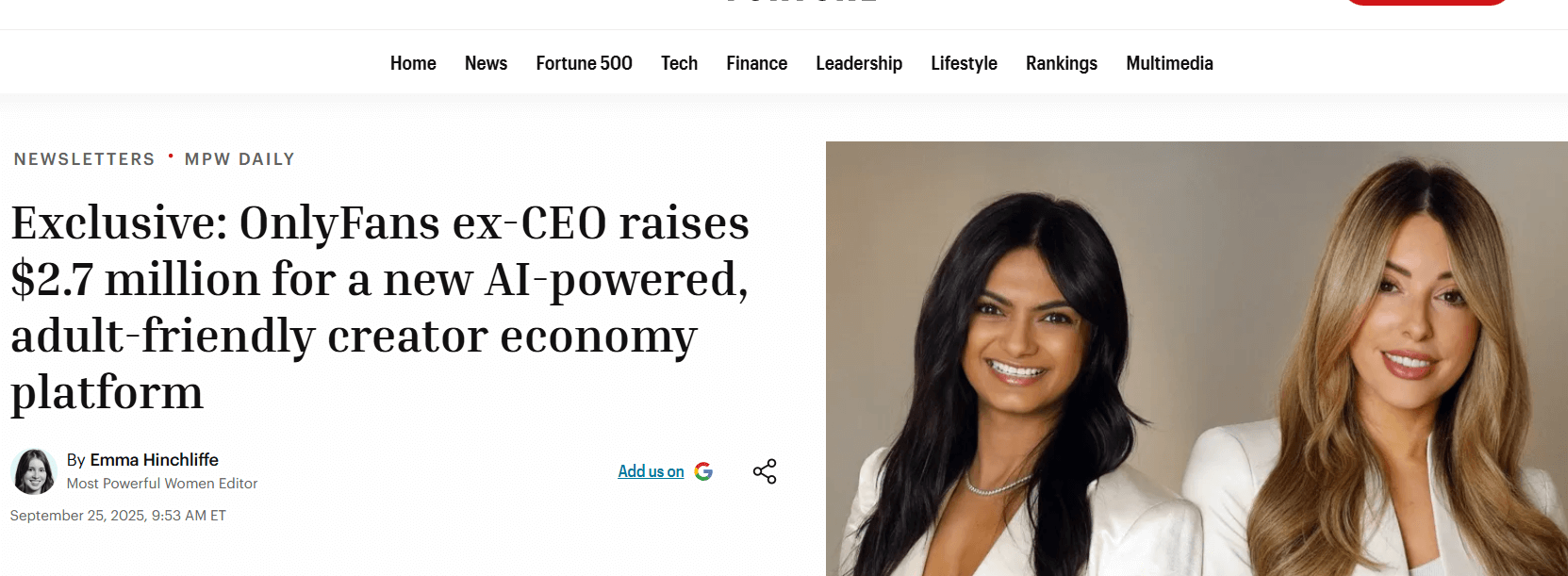Click the share icon beside Add us on

pyautogui.click(x=765, y=471)
